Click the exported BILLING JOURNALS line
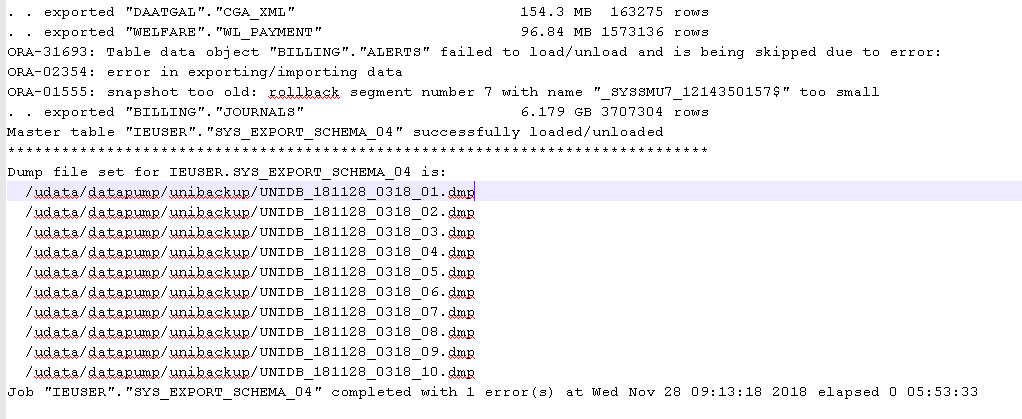The image size is (1022, 419). click(358, 112)
